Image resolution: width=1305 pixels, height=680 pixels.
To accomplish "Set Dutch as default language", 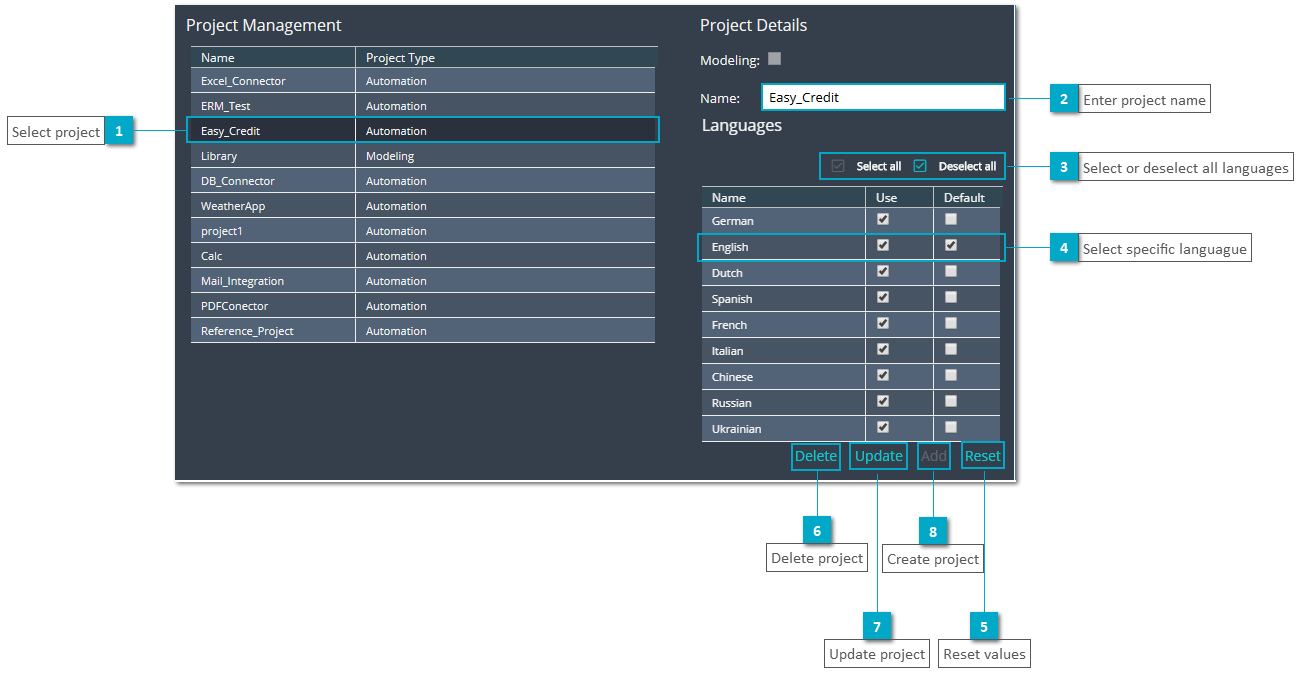I will [x=951, y=271].
